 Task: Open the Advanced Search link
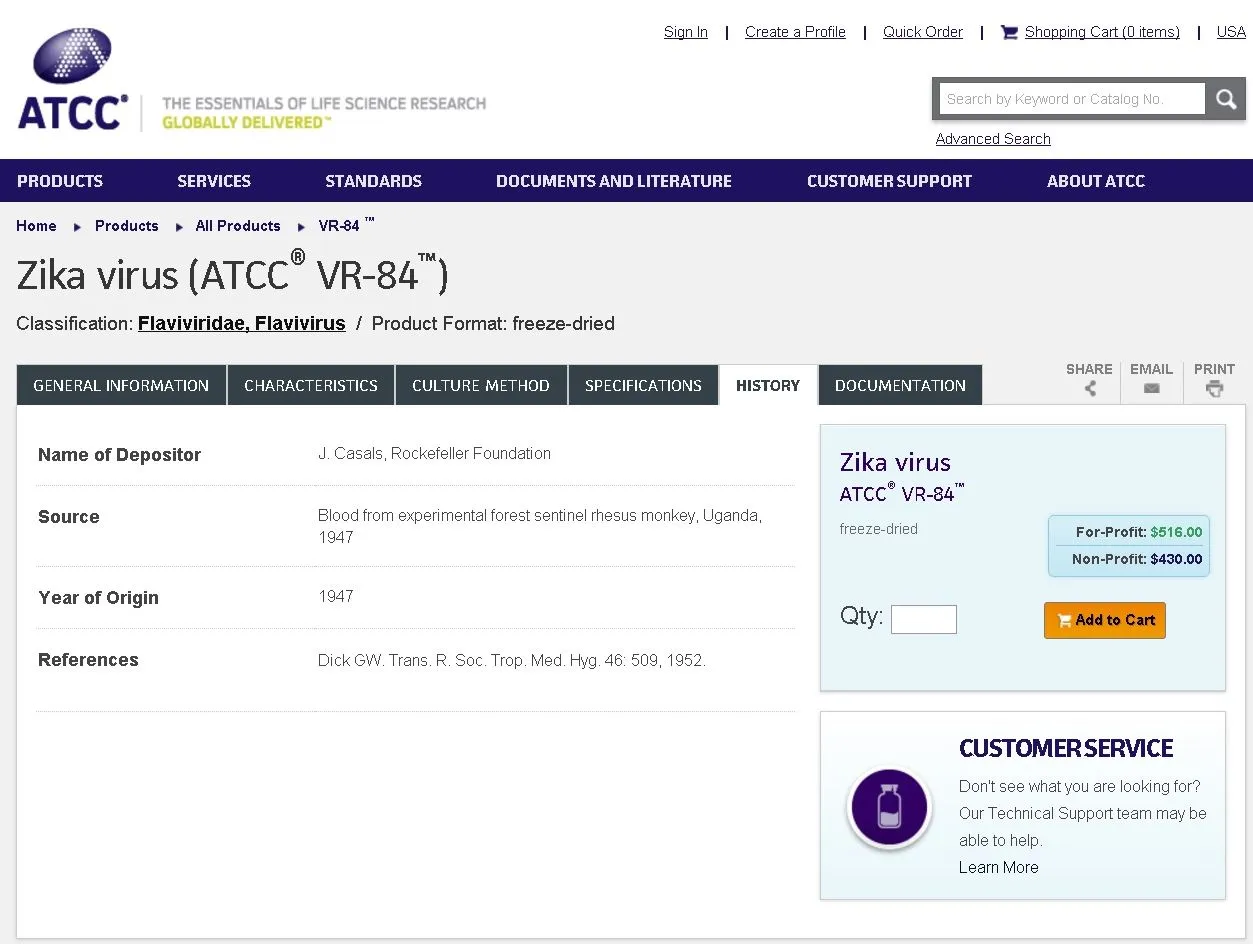(x=992, y=139)
